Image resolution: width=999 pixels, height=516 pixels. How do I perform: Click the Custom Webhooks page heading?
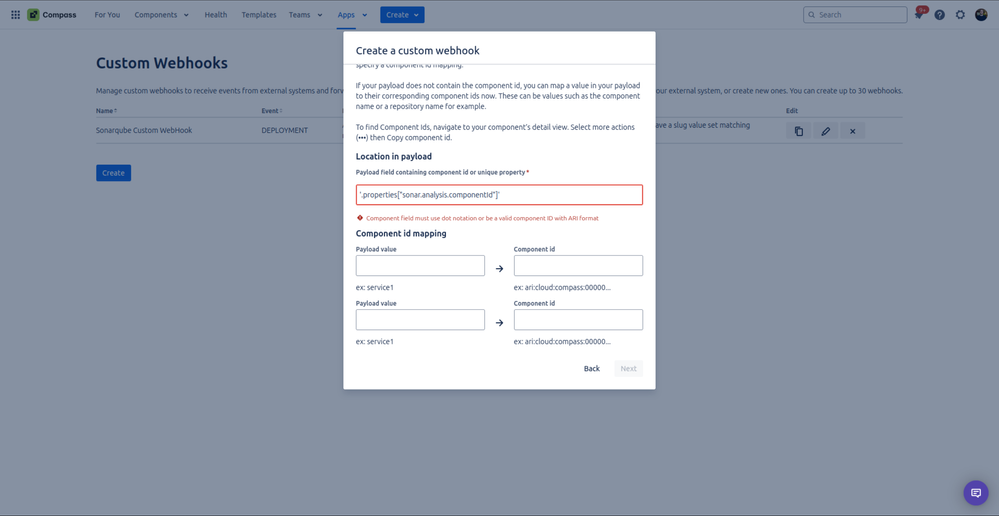(162, 63)
